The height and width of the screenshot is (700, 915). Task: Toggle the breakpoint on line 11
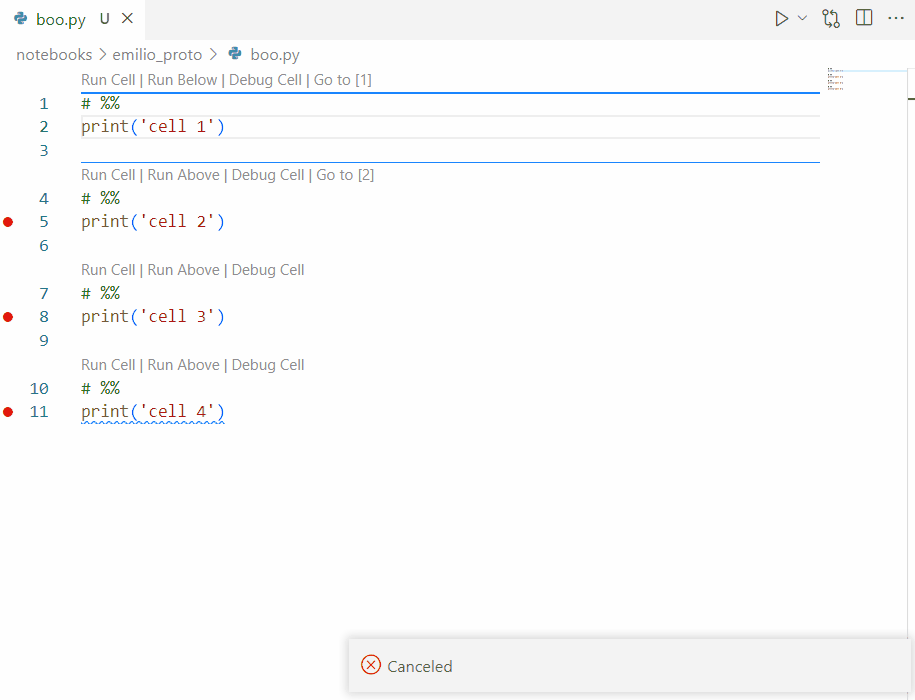pyautogui.click(x=8, y=411)
